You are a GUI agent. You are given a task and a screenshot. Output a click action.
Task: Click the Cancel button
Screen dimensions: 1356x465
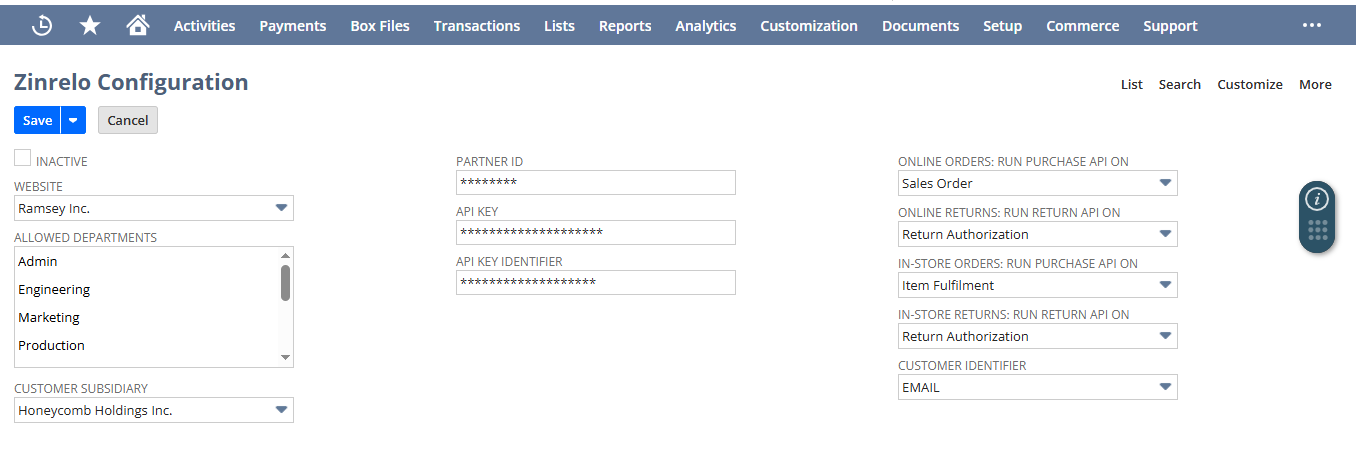[x=128, y=120]
